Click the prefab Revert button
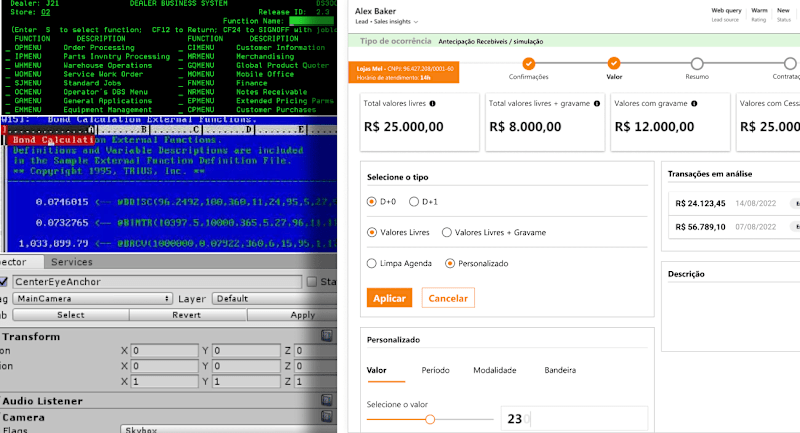This screenshot has width=800, height=433. (x=187, y=315)
